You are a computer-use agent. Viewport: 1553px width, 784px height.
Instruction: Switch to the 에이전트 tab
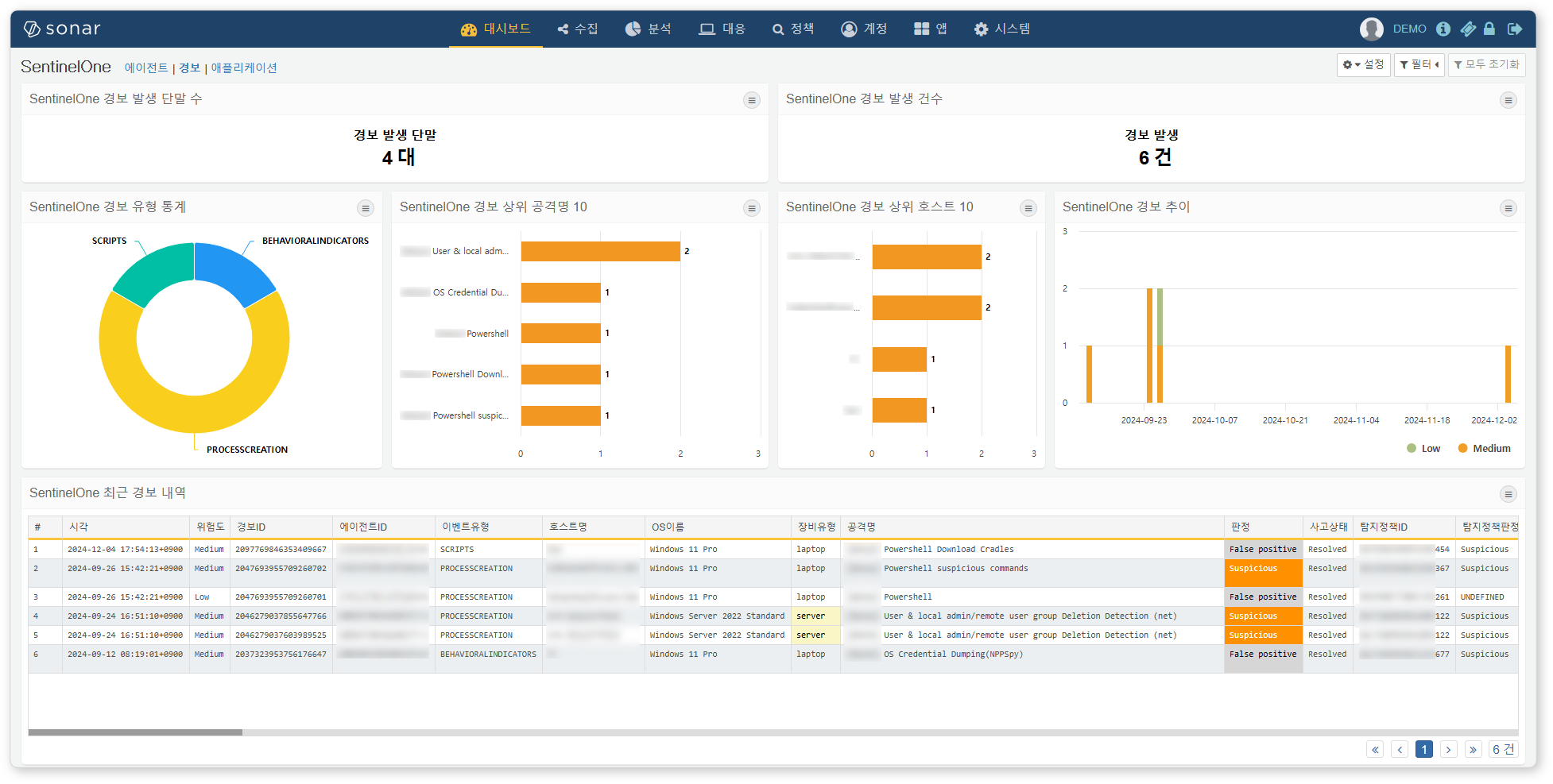coord(146,68)
